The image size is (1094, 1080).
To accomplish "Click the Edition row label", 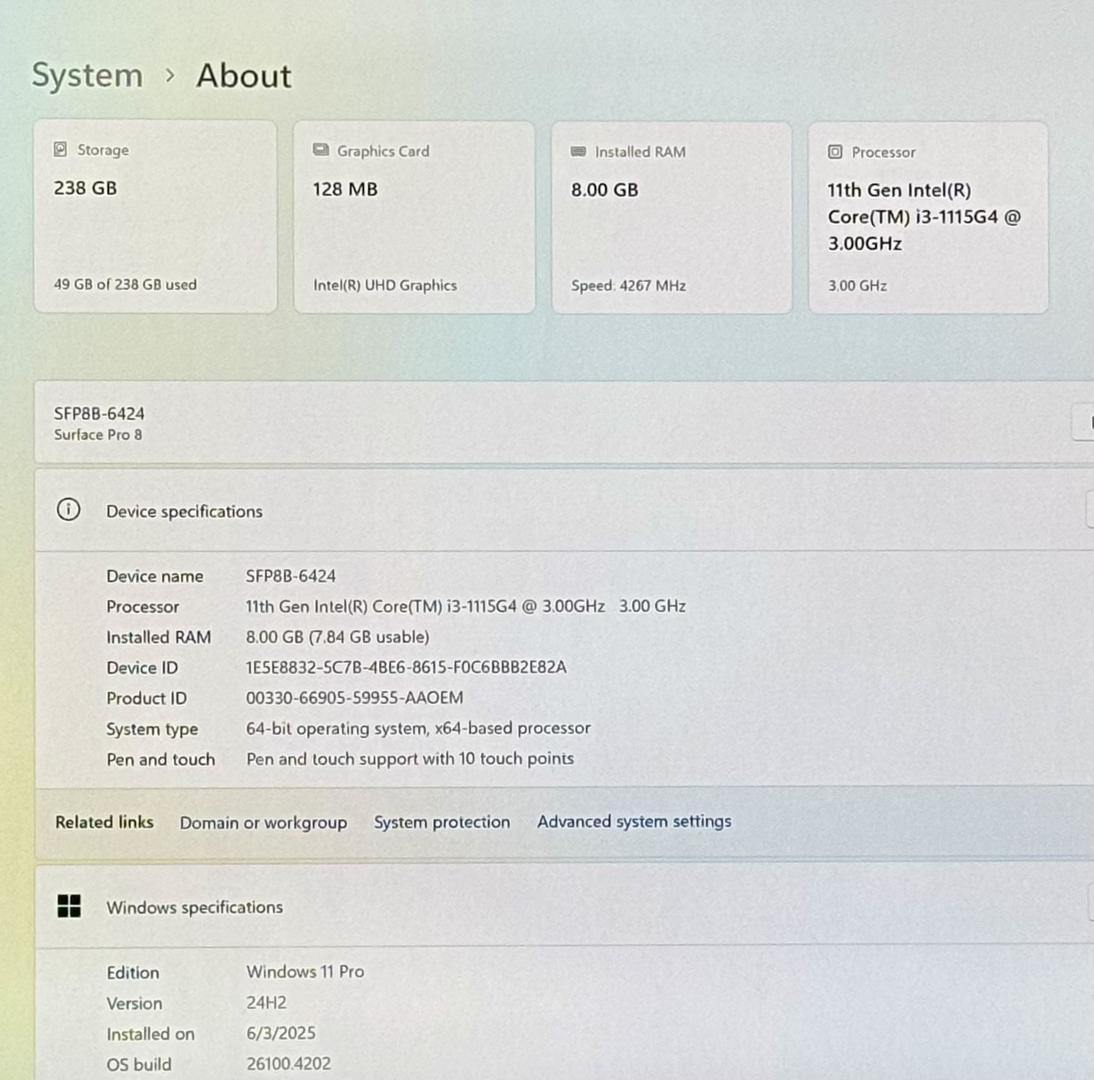I will coord(133,973).
